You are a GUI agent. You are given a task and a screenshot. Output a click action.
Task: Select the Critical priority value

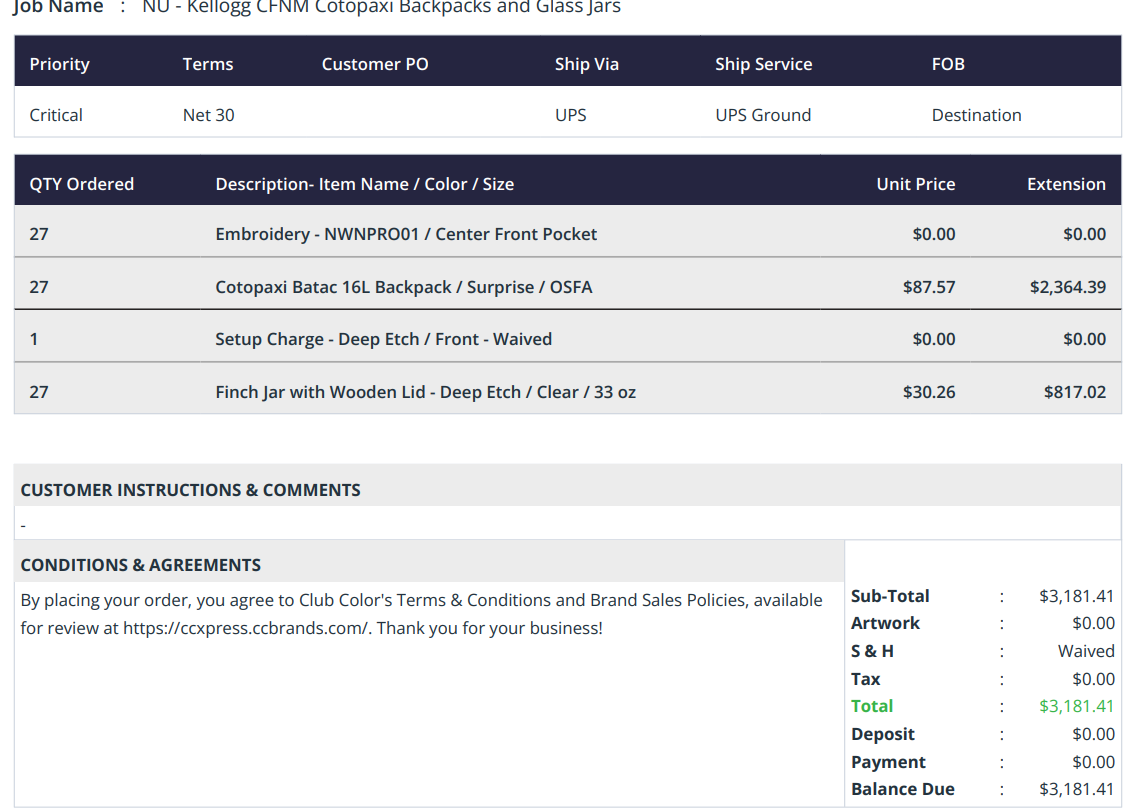(56, 115)
